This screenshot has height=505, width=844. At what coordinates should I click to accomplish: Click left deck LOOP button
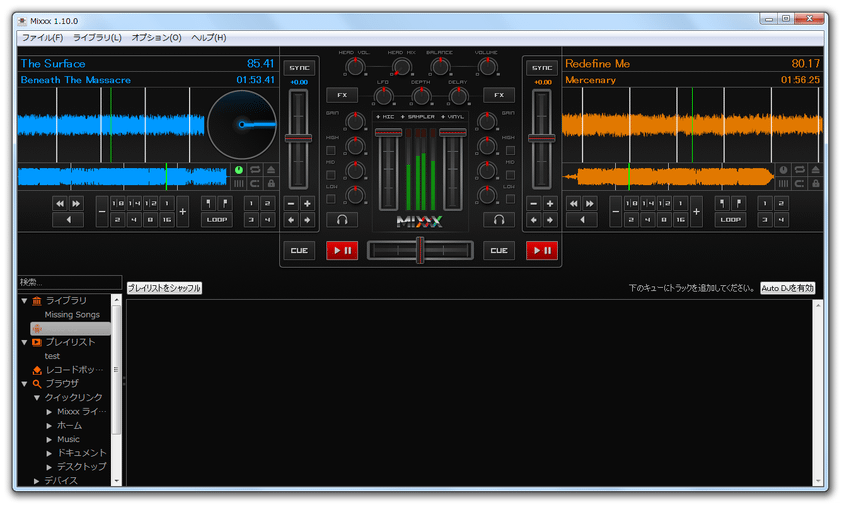pyautogui.click(x=217, y=220)
